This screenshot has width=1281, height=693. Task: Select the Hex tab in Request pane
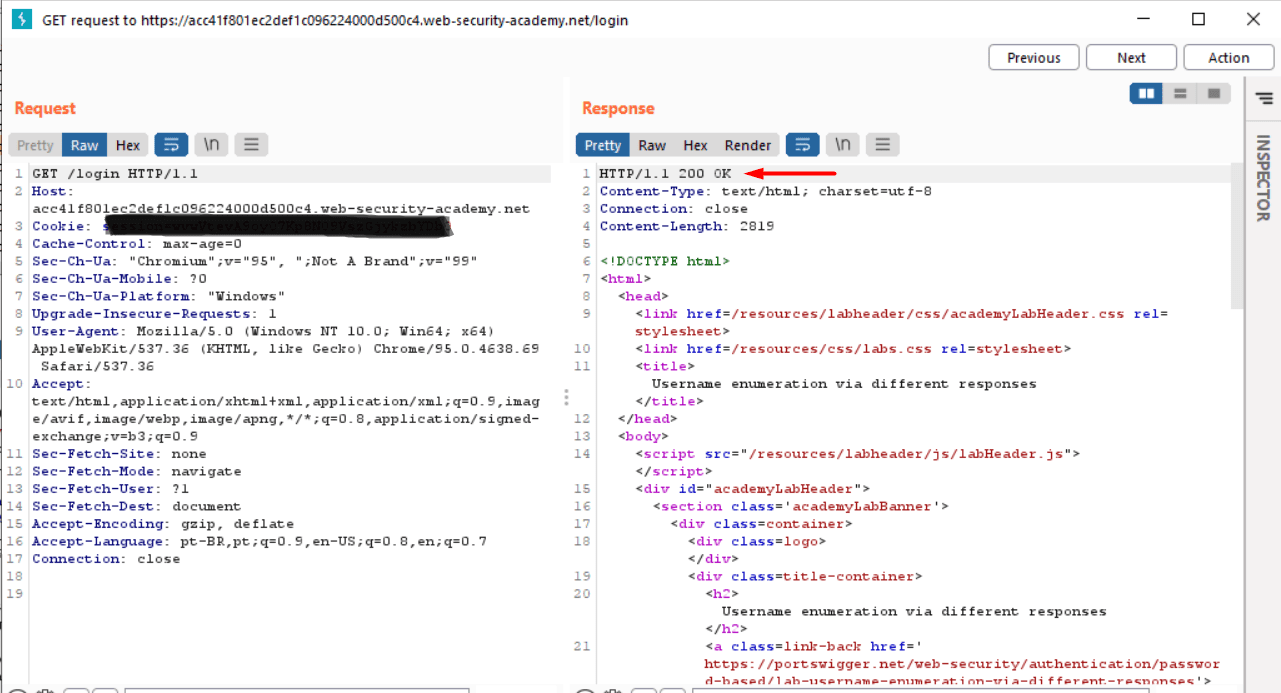[x=128, y=145]
